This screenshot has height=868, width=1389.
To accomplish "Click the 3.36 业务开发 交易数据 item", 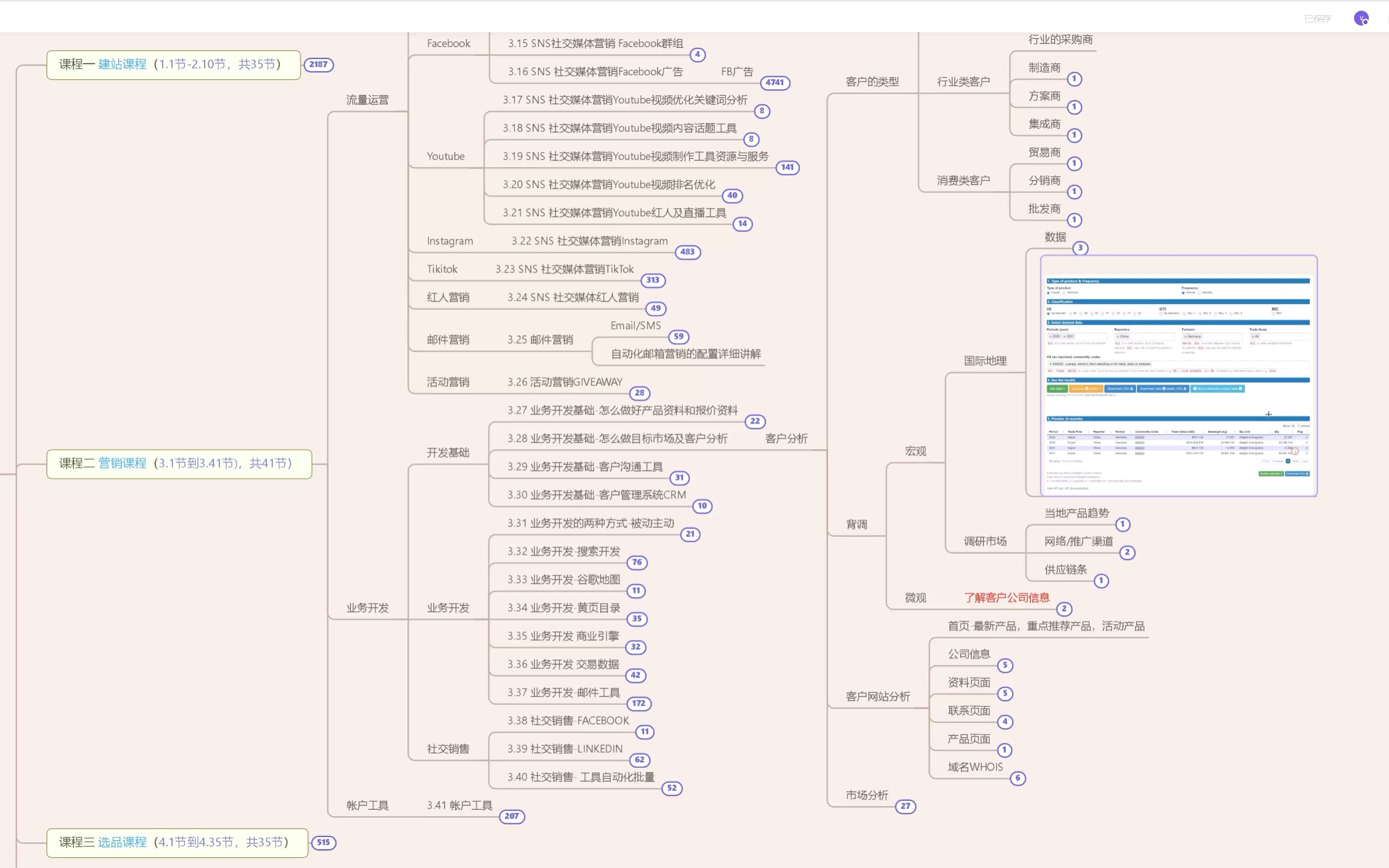I will coord(563,664).
